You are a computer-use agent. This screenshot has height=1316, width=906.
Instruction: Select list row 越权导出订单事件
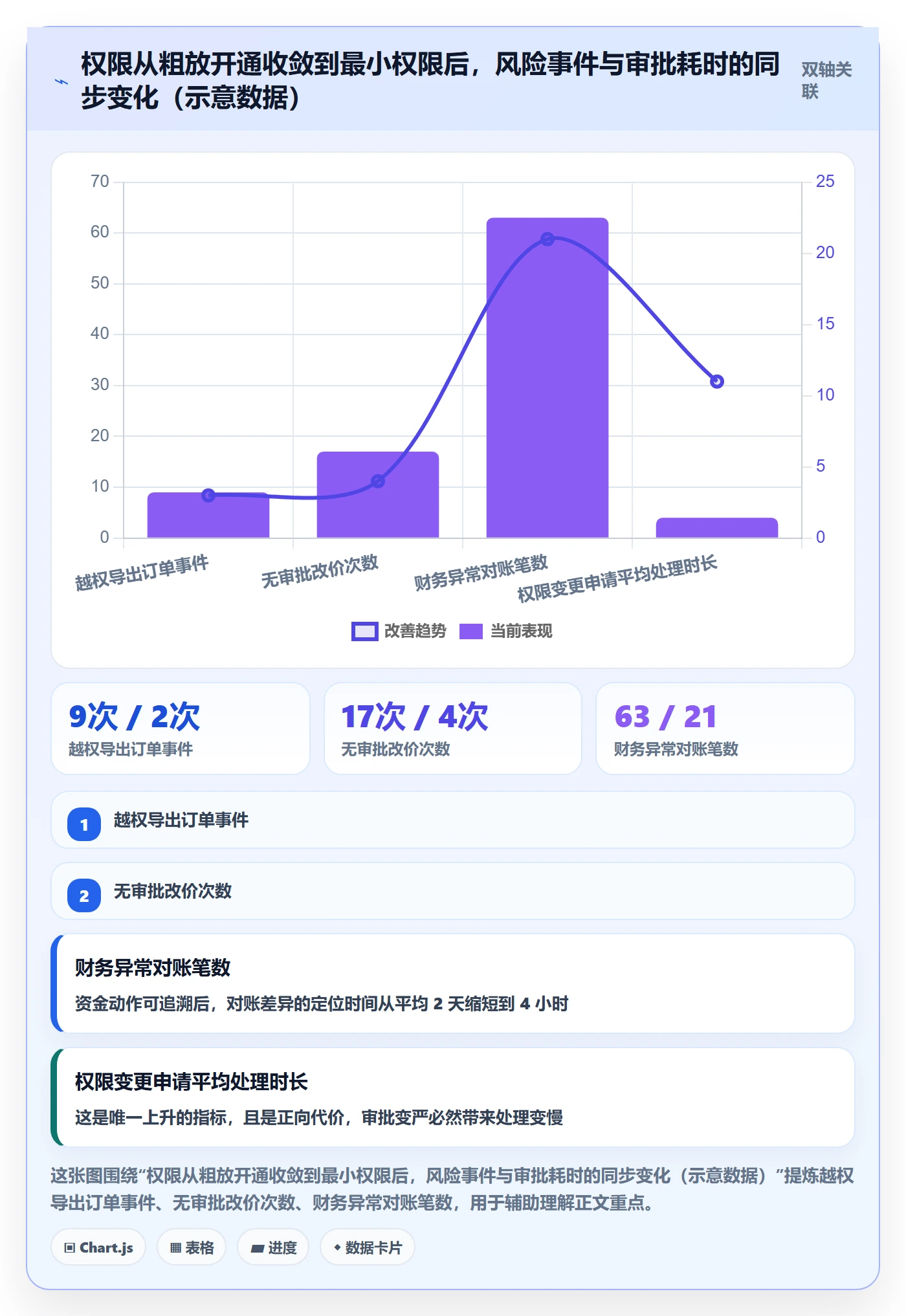453,820
